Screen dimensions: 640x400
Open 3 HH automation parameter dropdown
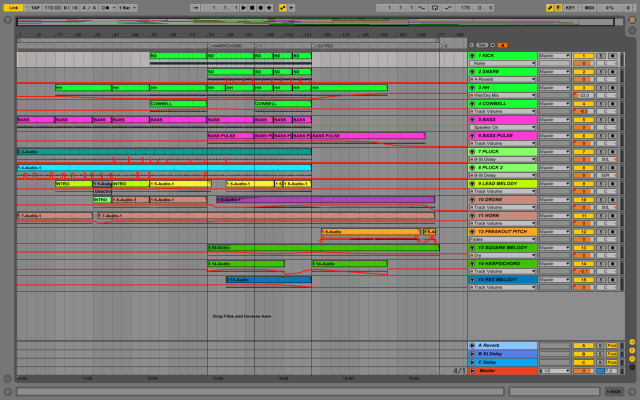pos(503,95)
